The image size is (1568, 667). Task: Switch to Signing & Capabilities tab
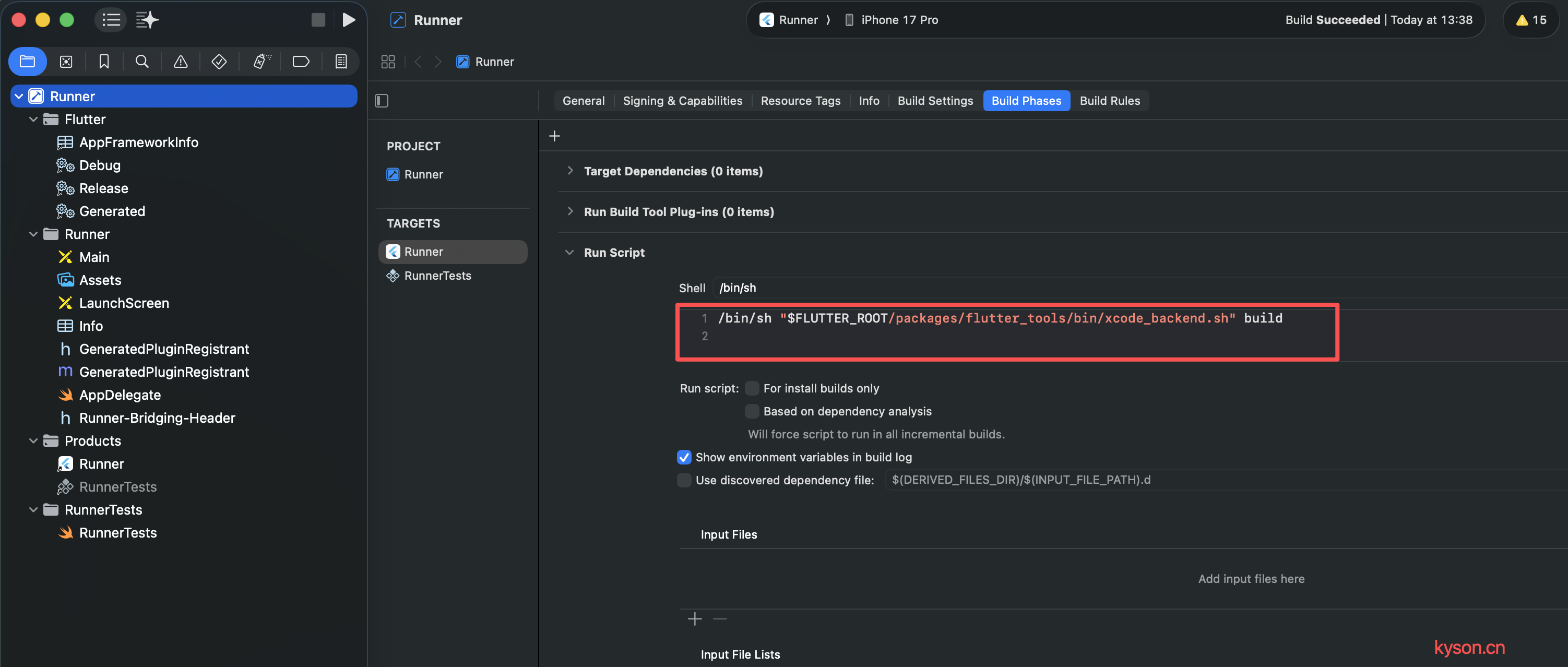tap(682, 100)
